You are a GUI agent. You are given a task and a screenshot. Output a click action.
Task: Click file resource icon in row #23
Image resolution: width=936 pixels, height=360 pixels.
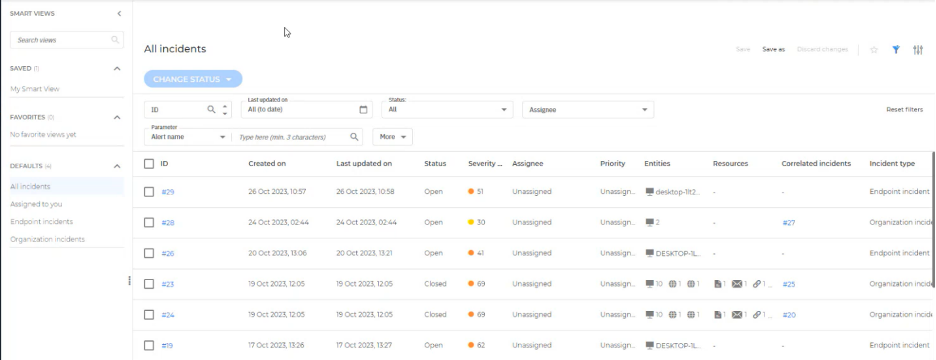[x=718, y=284]
